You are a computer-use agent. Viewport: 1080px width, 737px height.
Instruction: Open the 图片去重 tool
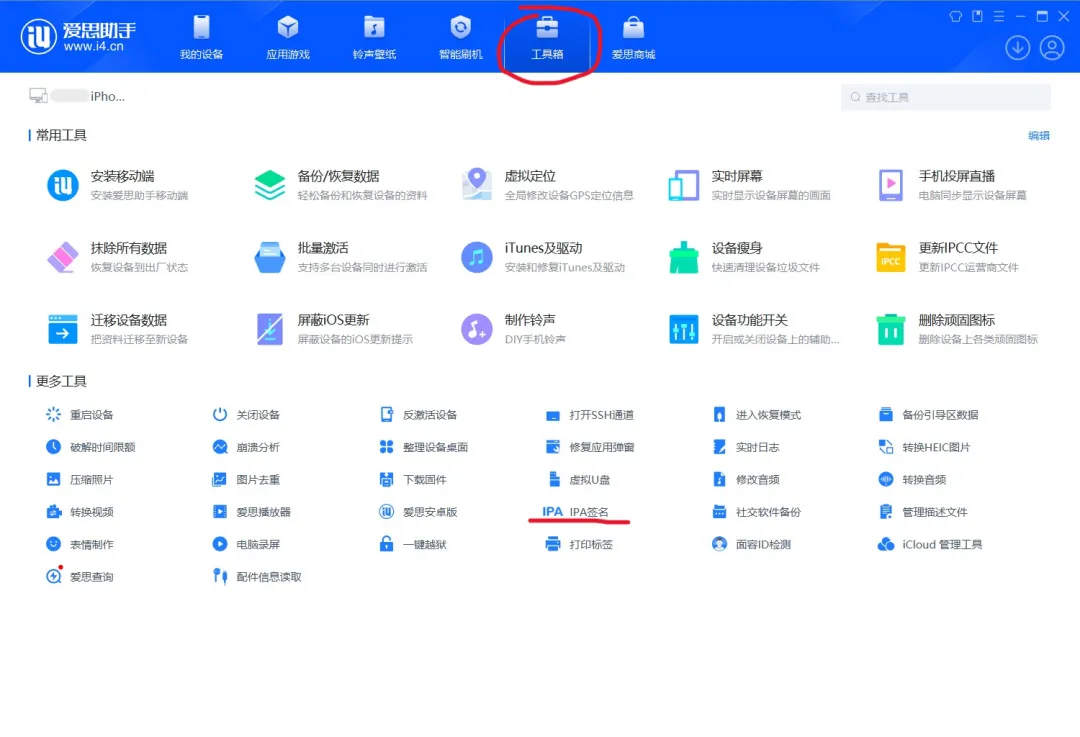pos(246,479)
